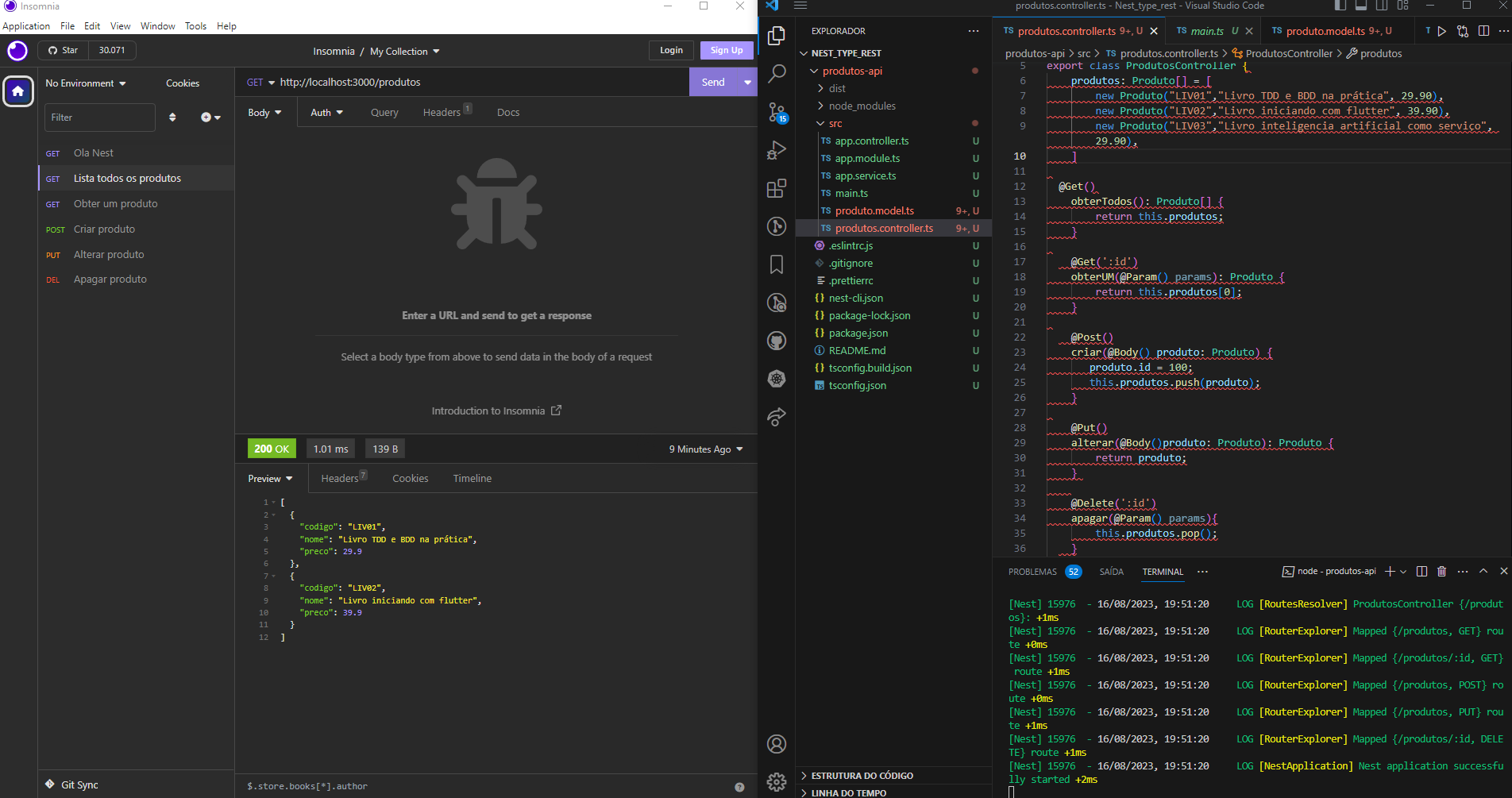
Task: Open Bookmarks icon in VS Code activity bar
Action: coord(777,264)
